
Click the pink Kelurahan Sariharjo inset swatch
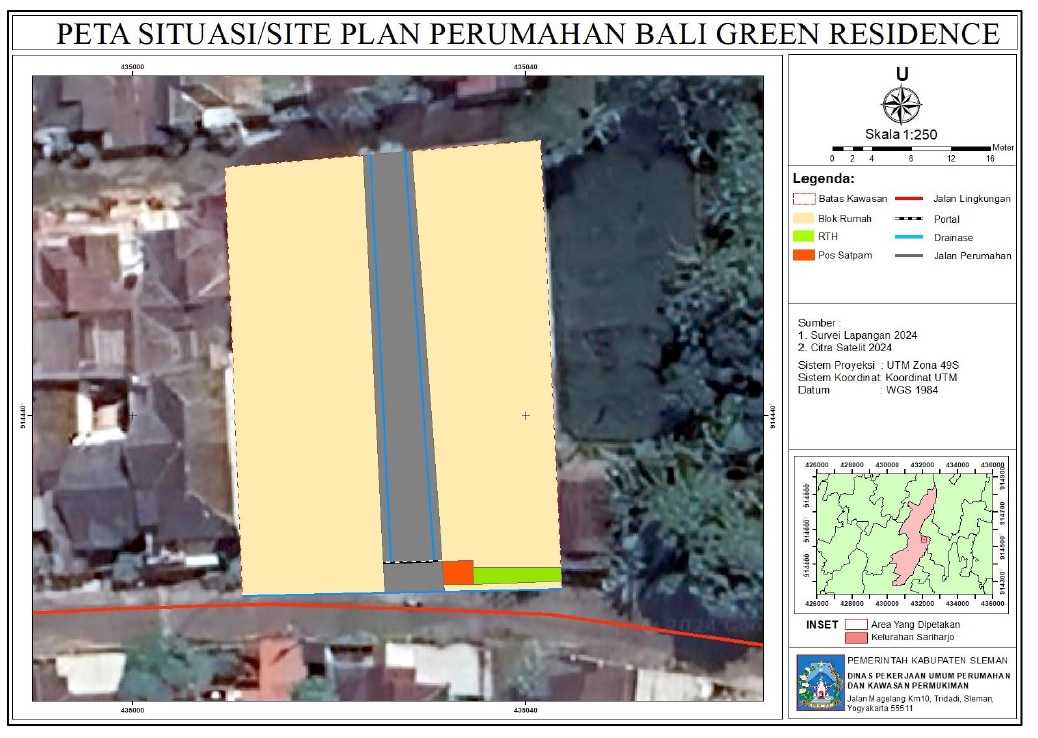856,637
